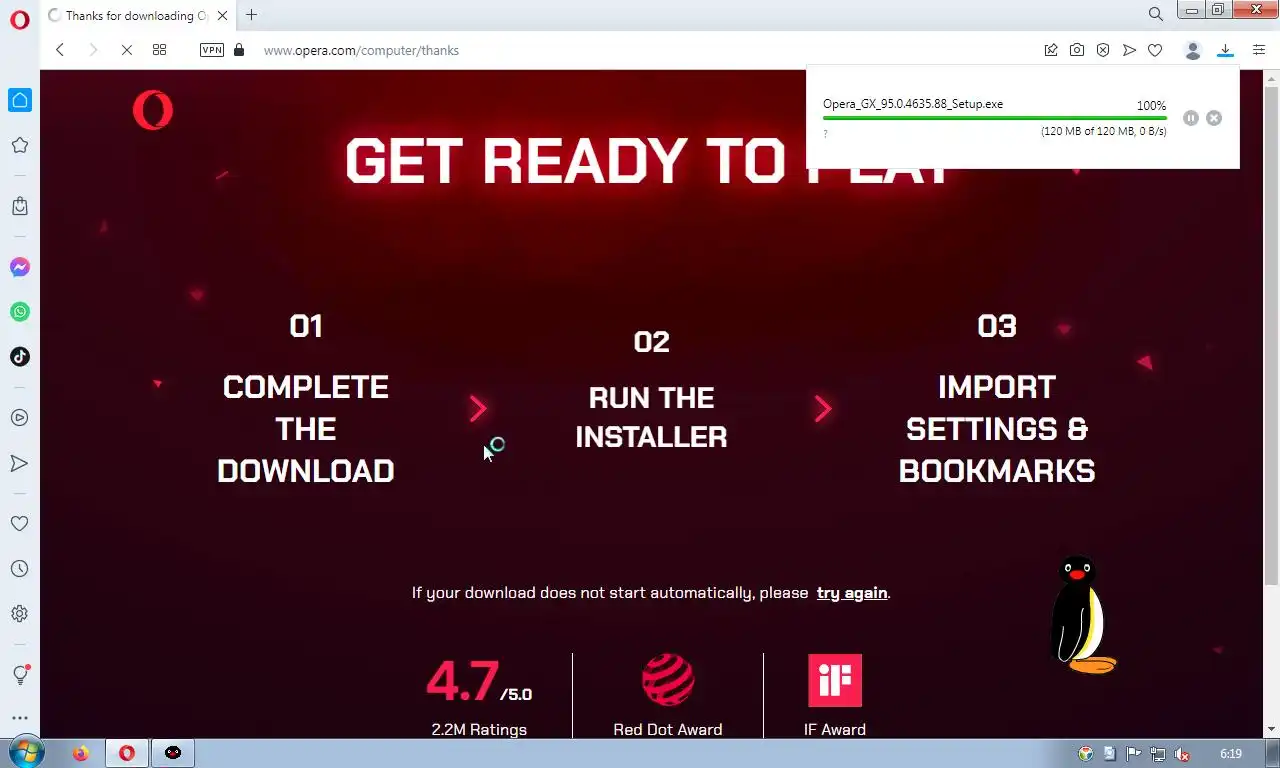Open the Bookmarks star in the sidebar
The image size is (1280, 768).
pyautogui.click(x=20, y=145)
